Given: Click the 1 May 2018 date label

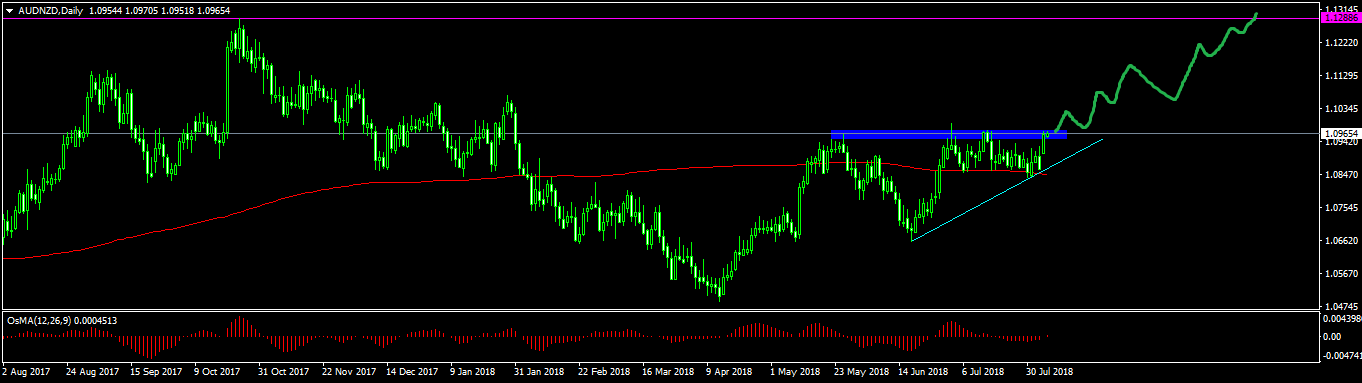Looking at the screenshot, I should (795, 371).
